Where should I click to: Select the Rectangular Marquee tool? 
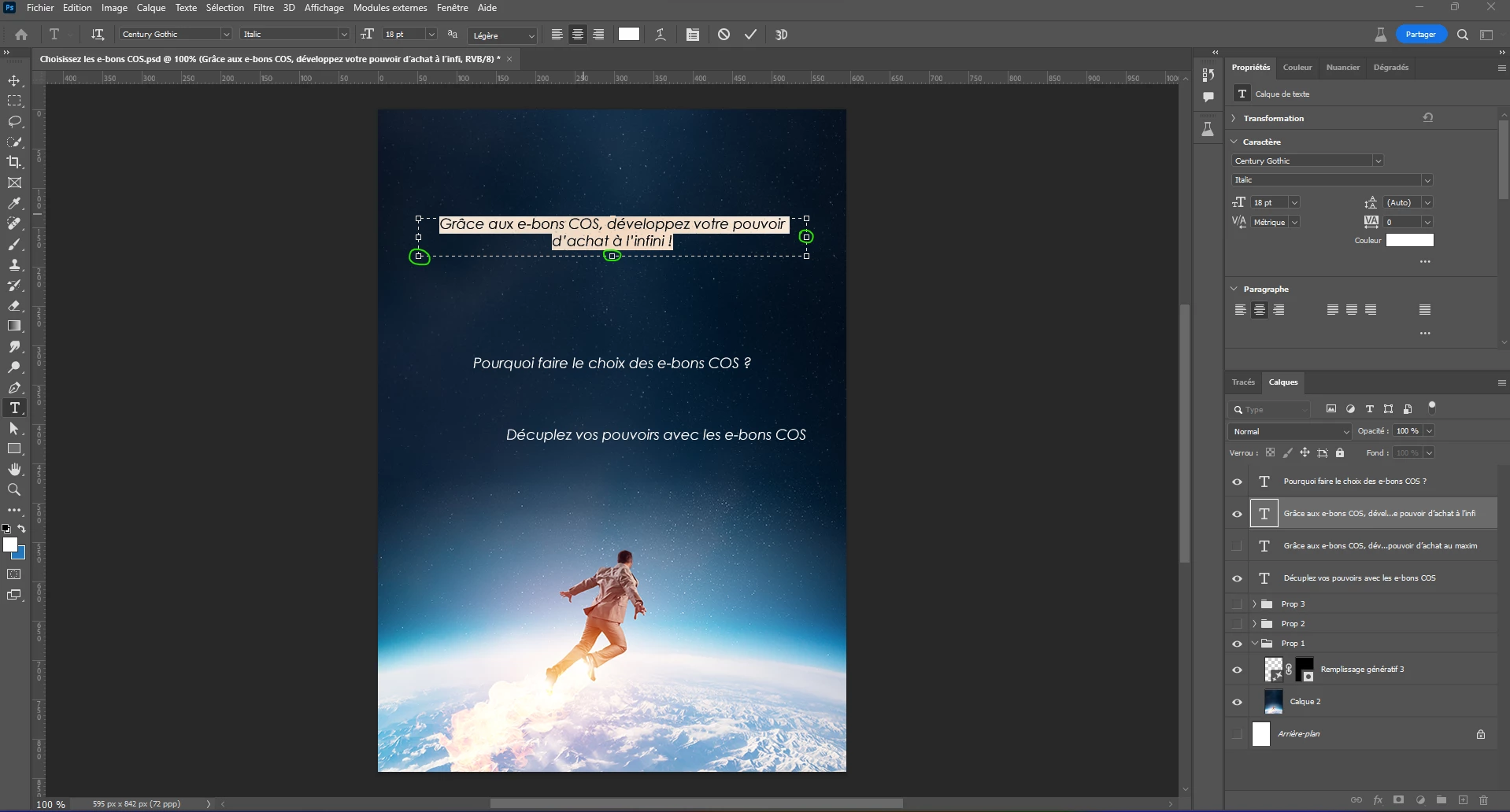(x=14, y=101)
